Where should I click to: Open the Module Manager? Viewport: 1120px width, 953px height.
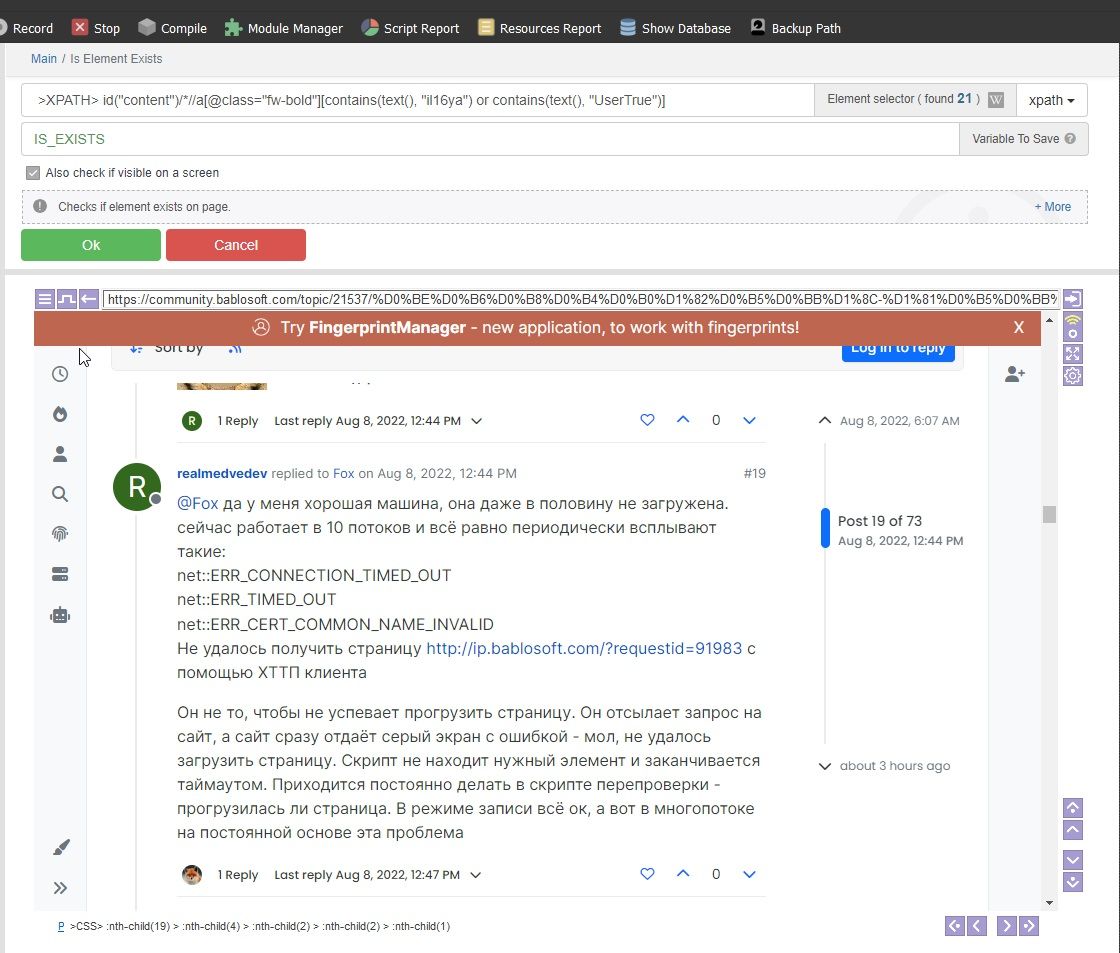click(284, 28)
